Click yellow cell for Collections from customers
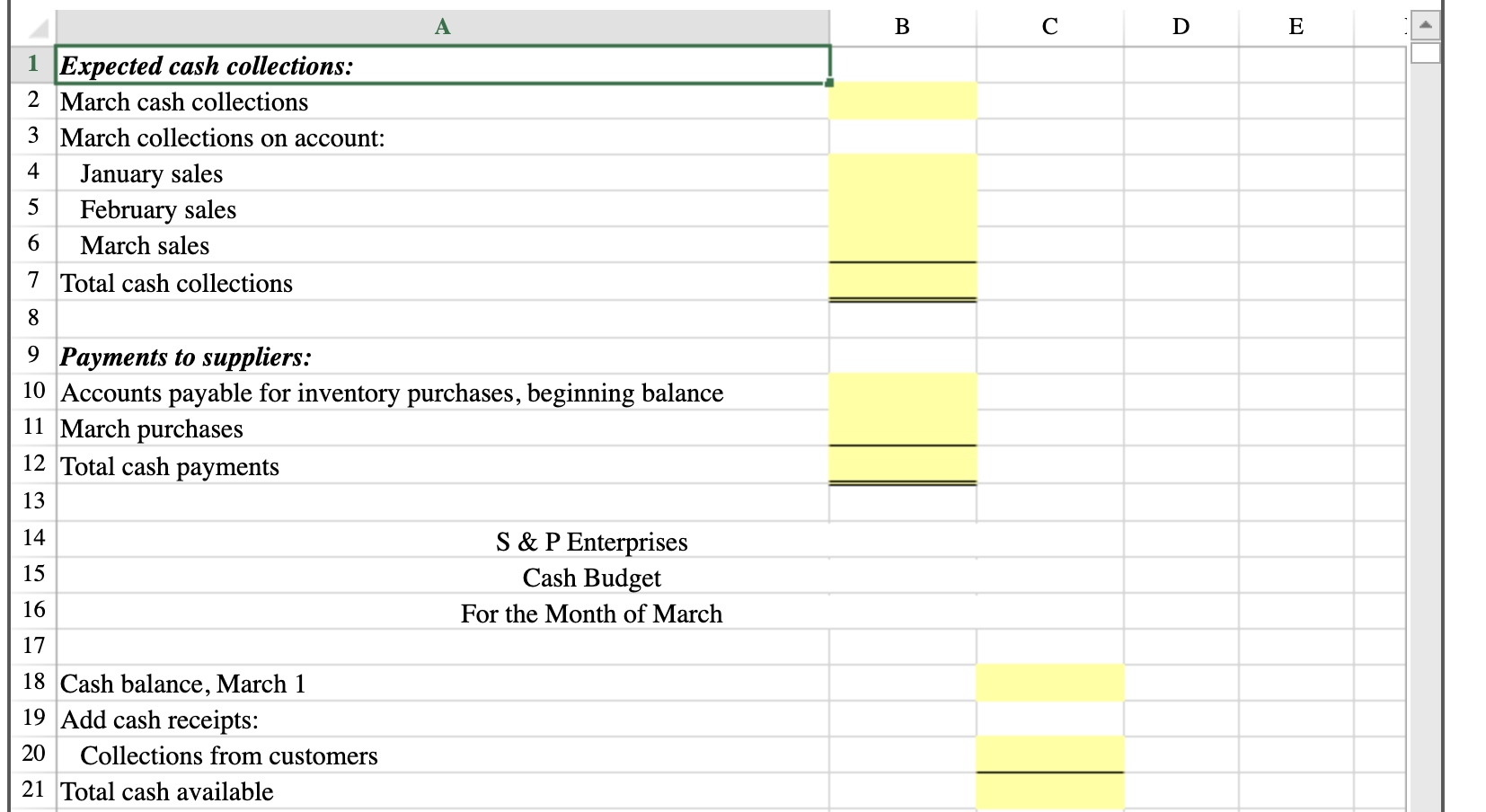 coord(1049,755)
